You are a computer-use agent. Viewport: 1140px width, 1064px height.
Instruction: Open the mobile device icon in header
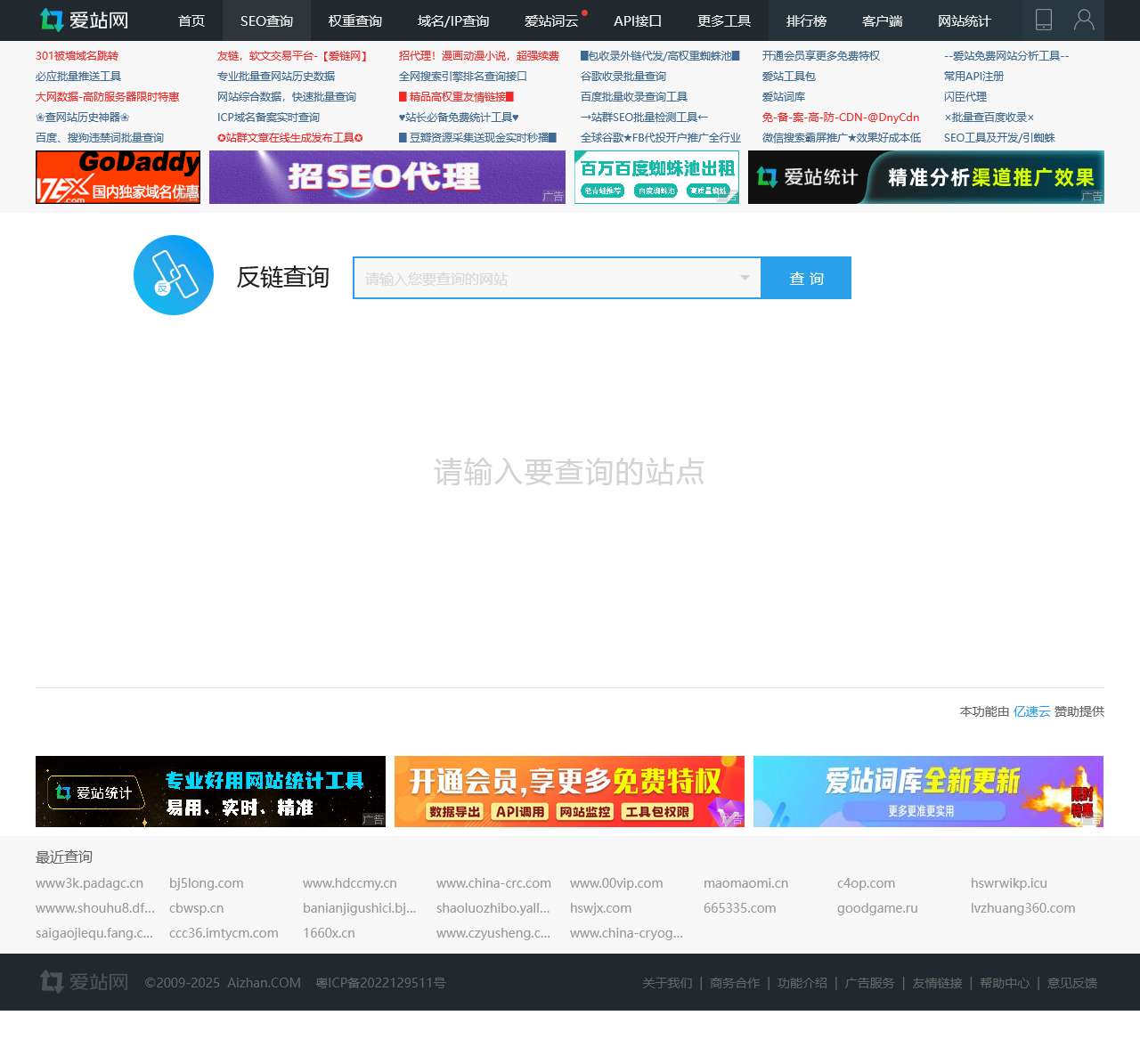[x=1044, y=20]
